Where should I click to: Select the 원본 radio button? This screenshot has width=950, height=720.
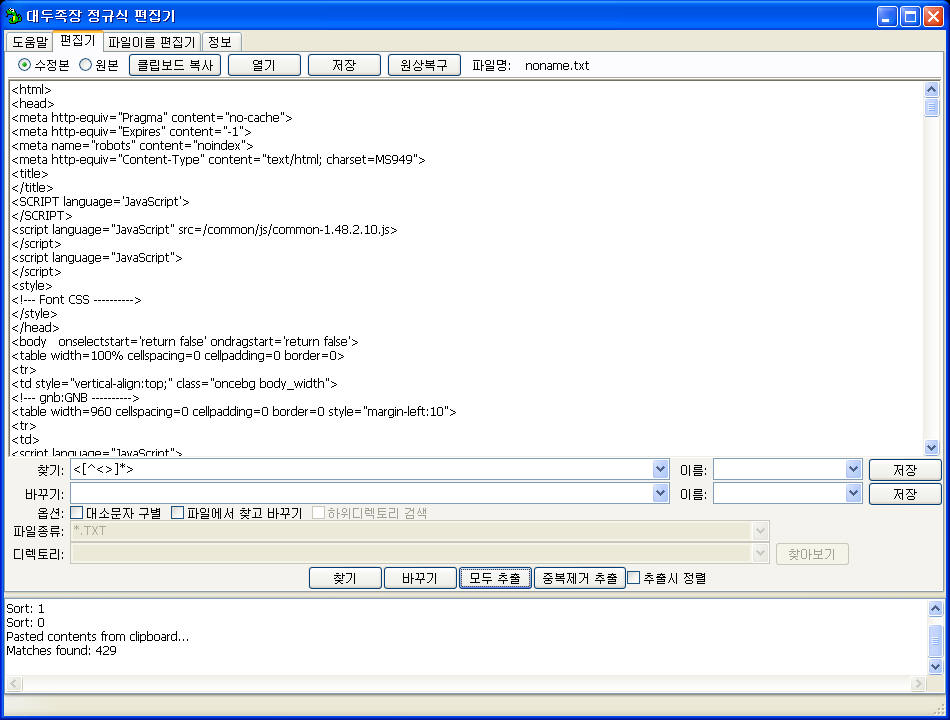tap(85, 65)
